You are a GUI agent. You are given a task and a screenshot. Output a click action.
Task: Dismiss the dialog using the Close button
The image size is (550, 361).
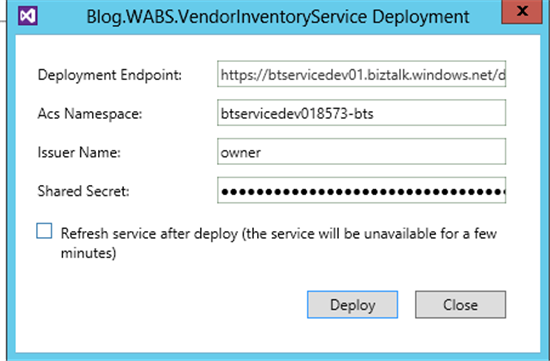461,305
